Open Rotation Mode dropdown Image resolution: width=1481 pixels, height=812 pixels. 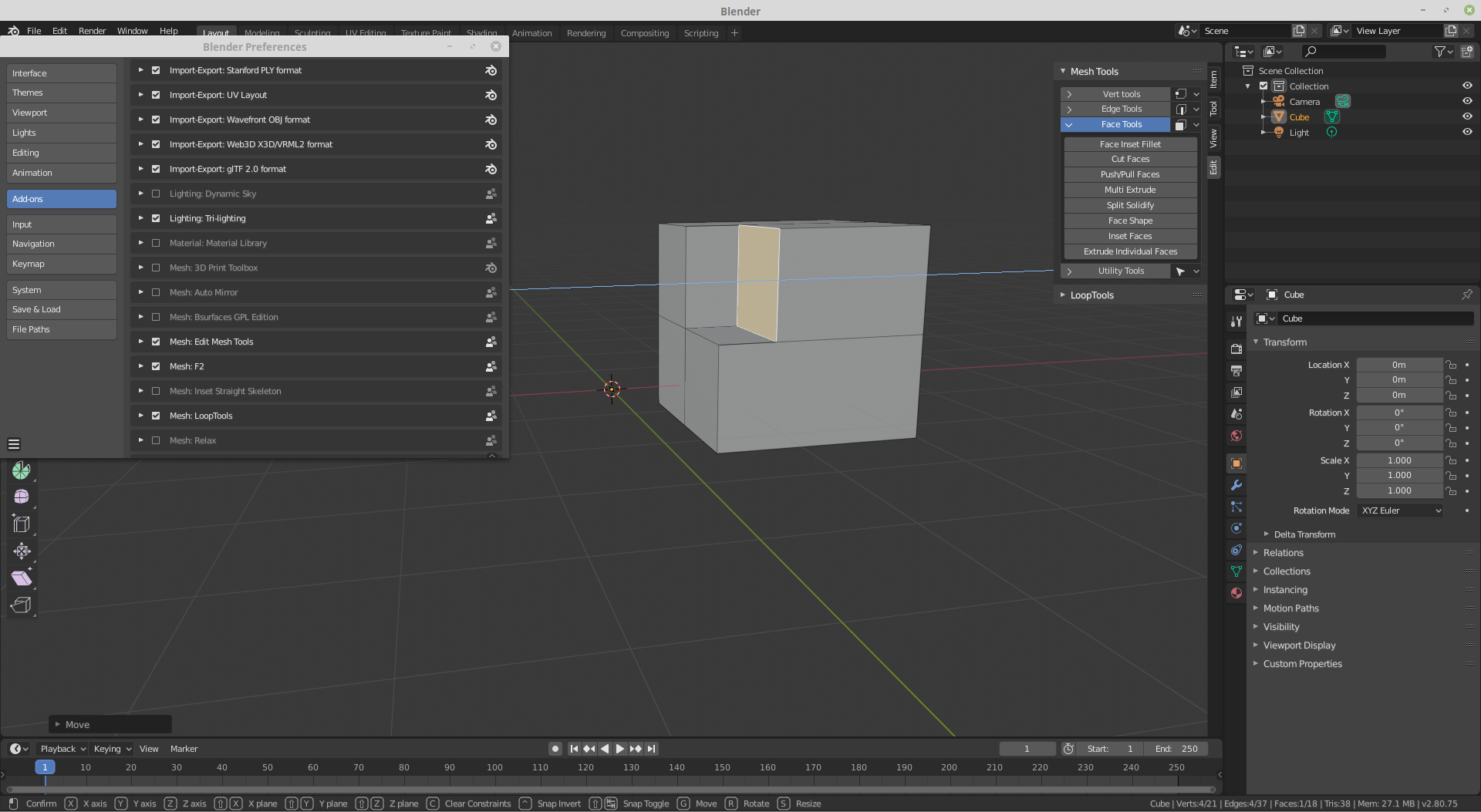point(1400,510)
